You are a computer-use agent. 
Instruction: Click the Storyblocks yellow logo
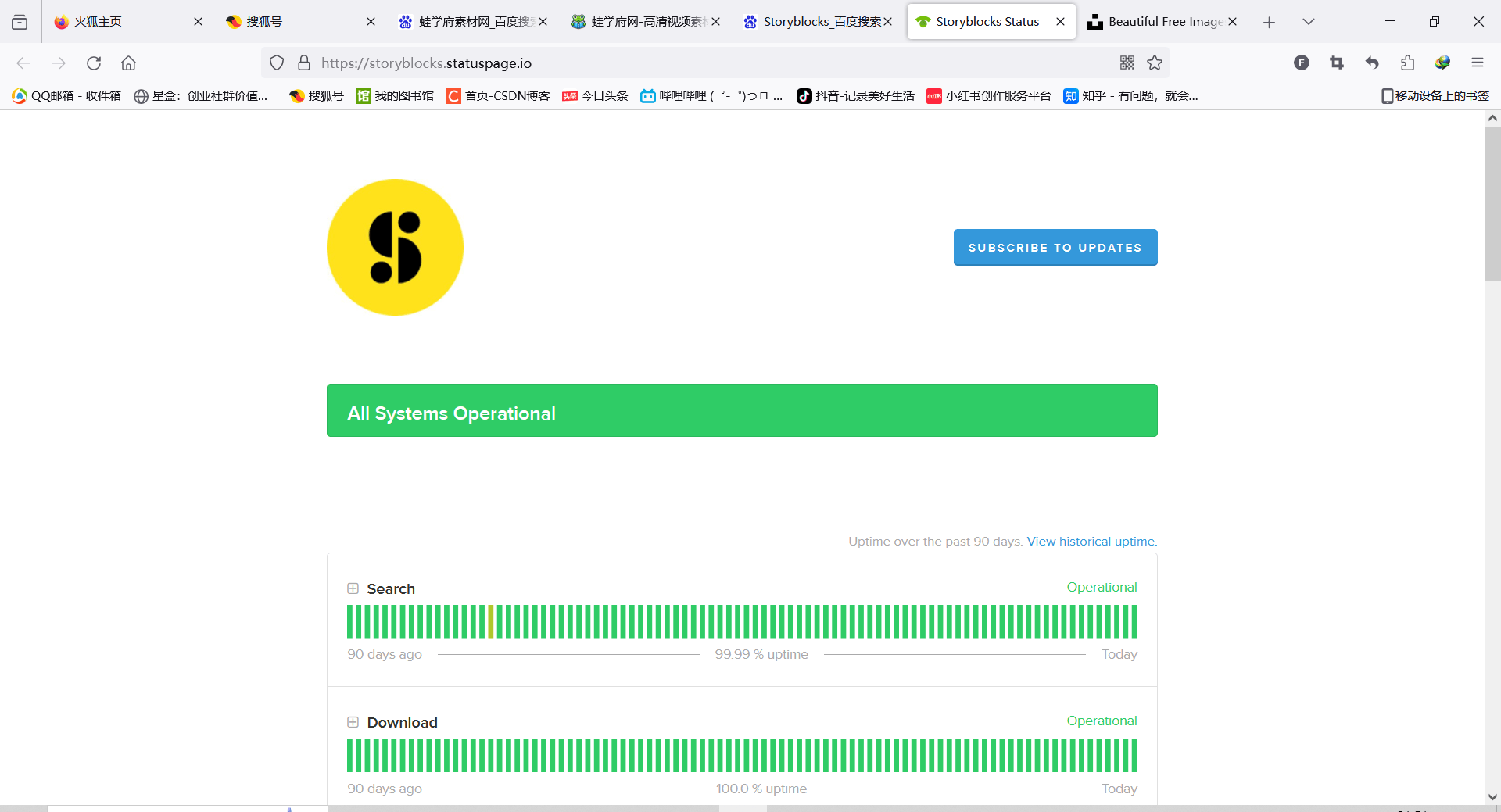point(395,247)
